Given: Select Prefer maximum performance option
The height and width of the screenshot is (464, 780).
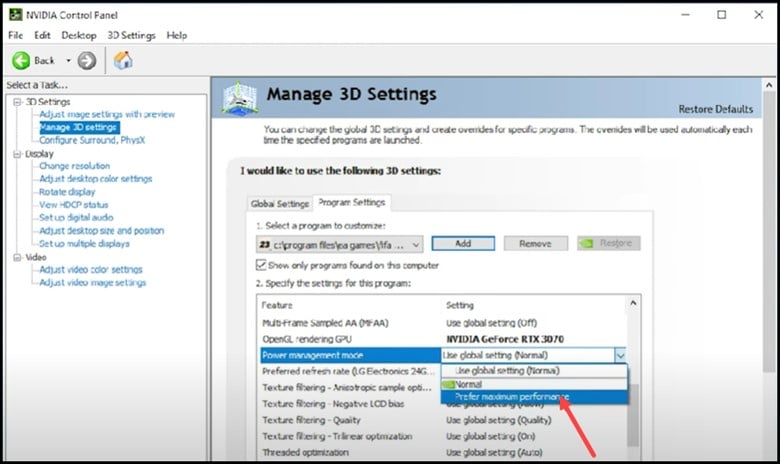Looking at the screenshot, I should tap(512, 397).
